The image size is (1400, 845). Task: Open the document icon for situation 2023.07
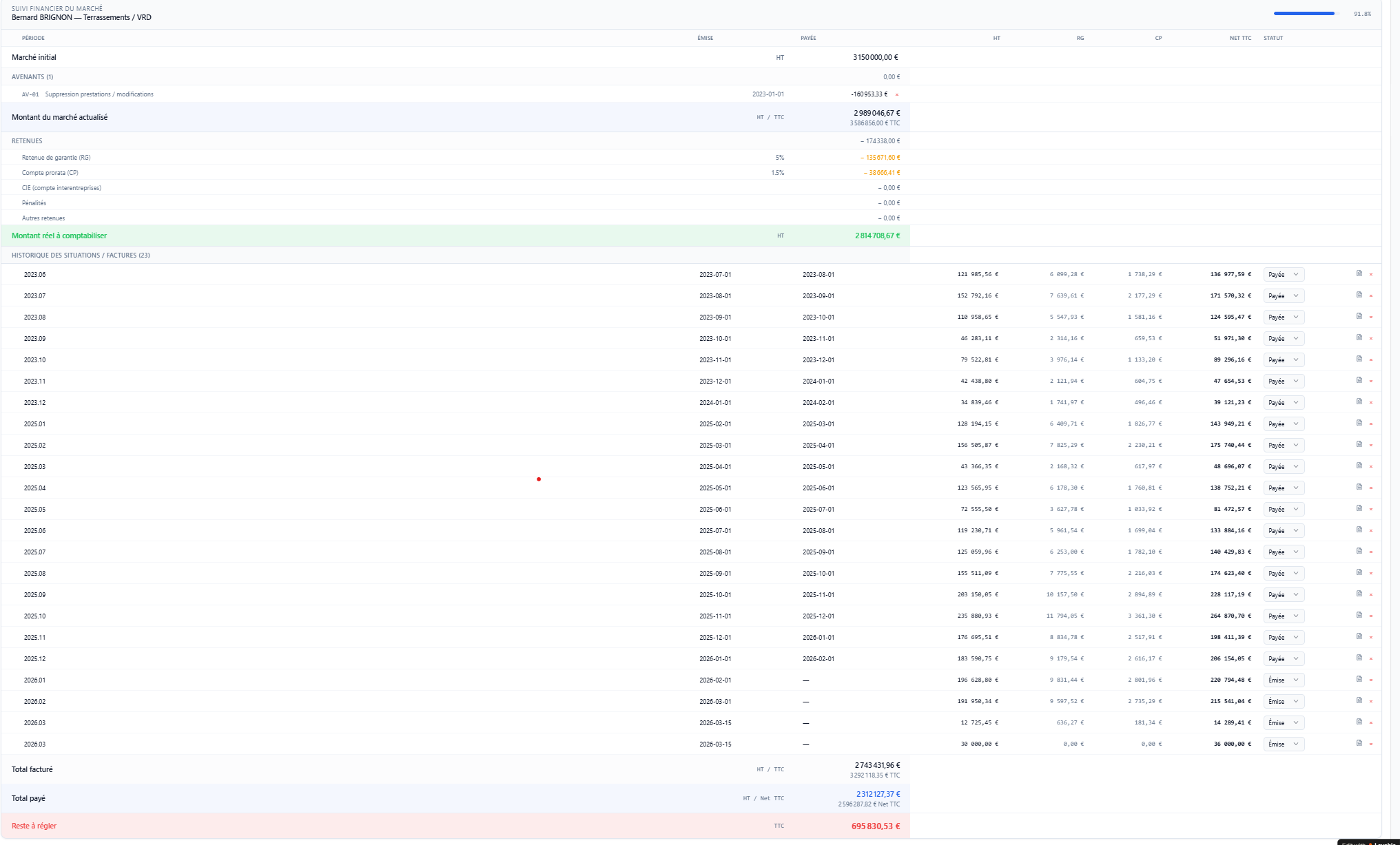1359,295
